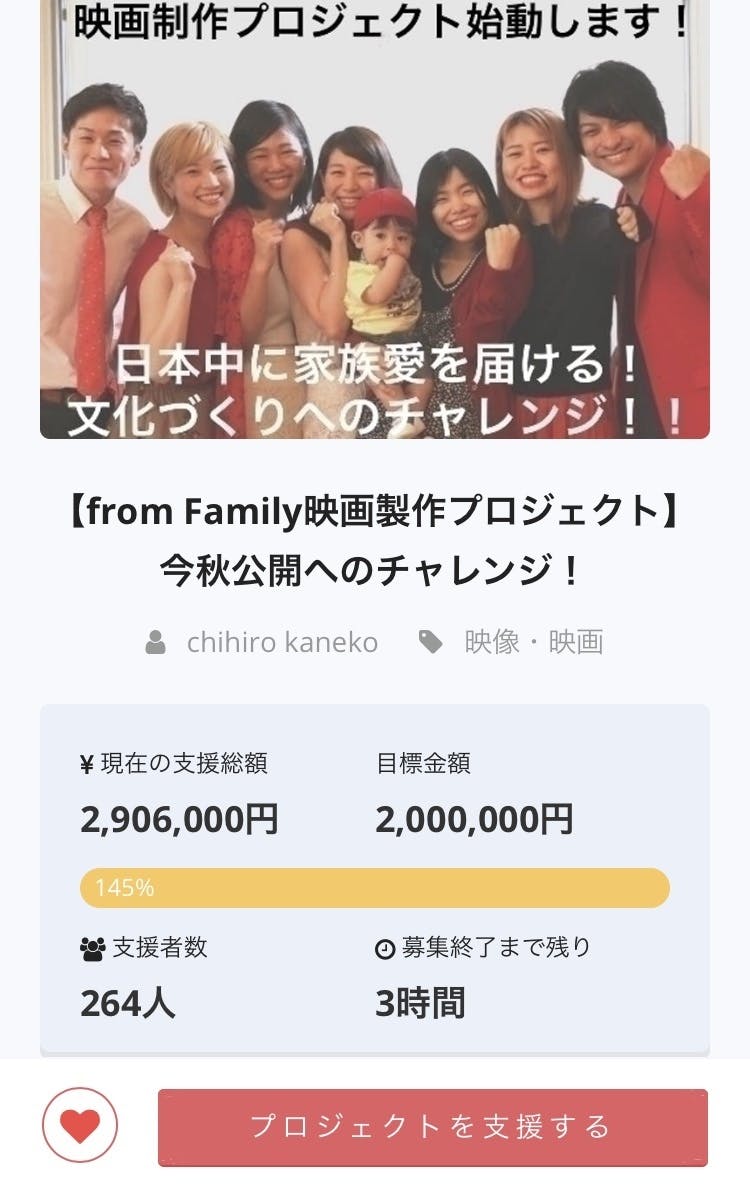
Task: Open the project hero image
Action: tap(374, 220)
